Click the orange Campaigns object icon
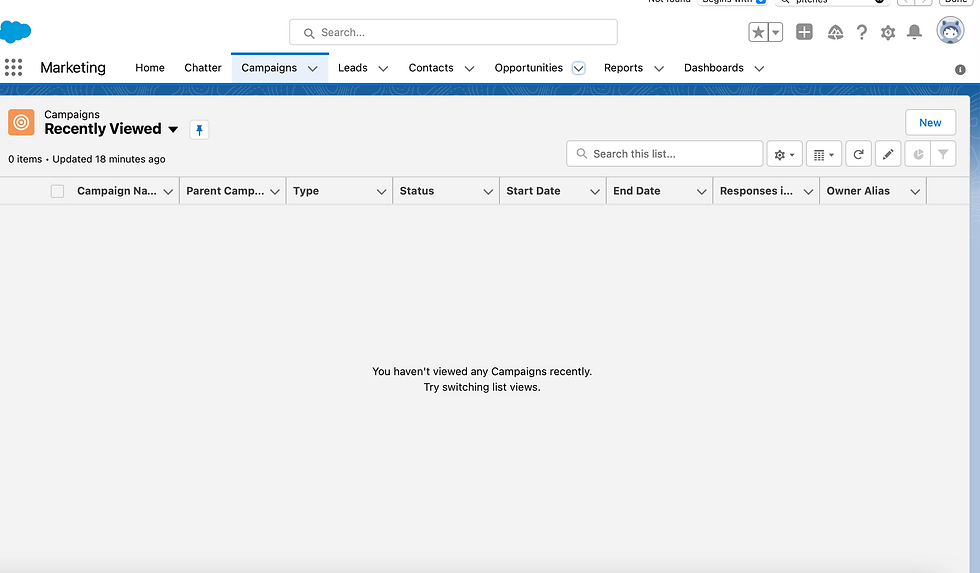980x573 pixels. pos(21,122)
